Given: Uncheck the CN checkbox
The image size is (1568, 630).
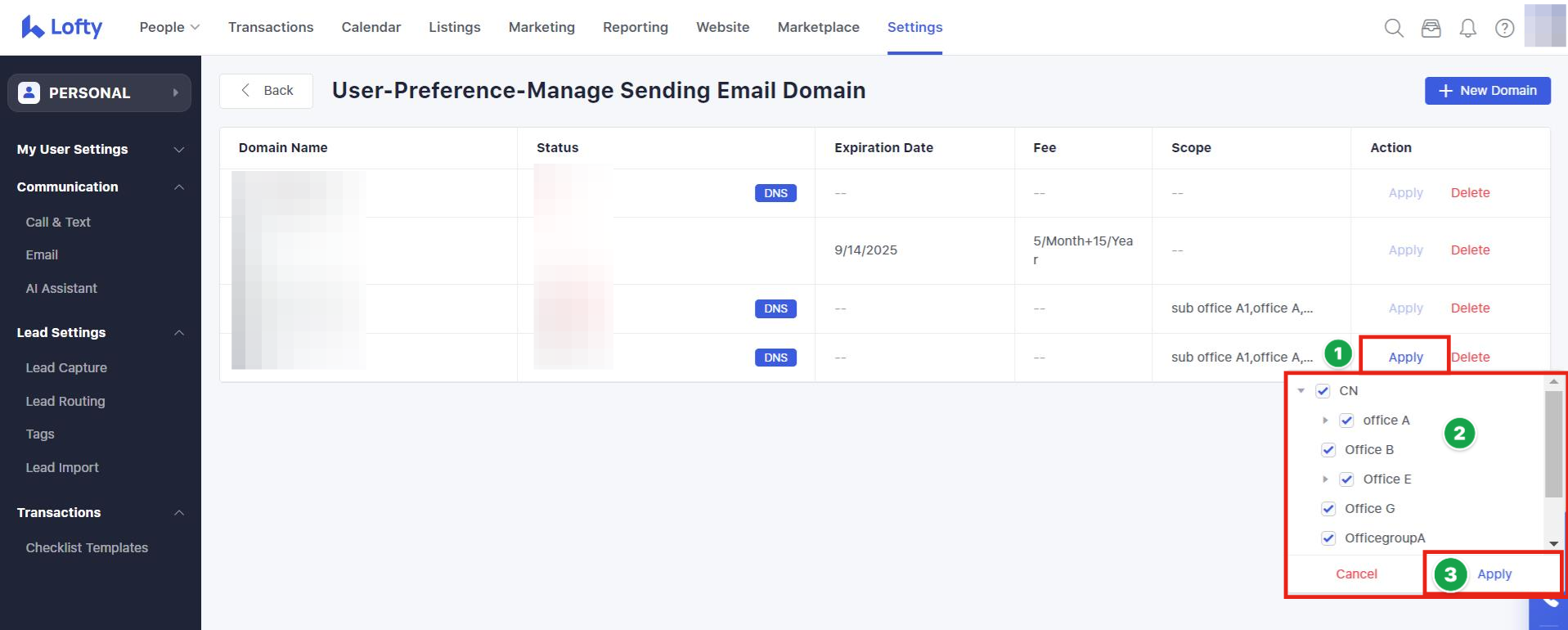Looking at the screenshot, I should pos(1323,391).
